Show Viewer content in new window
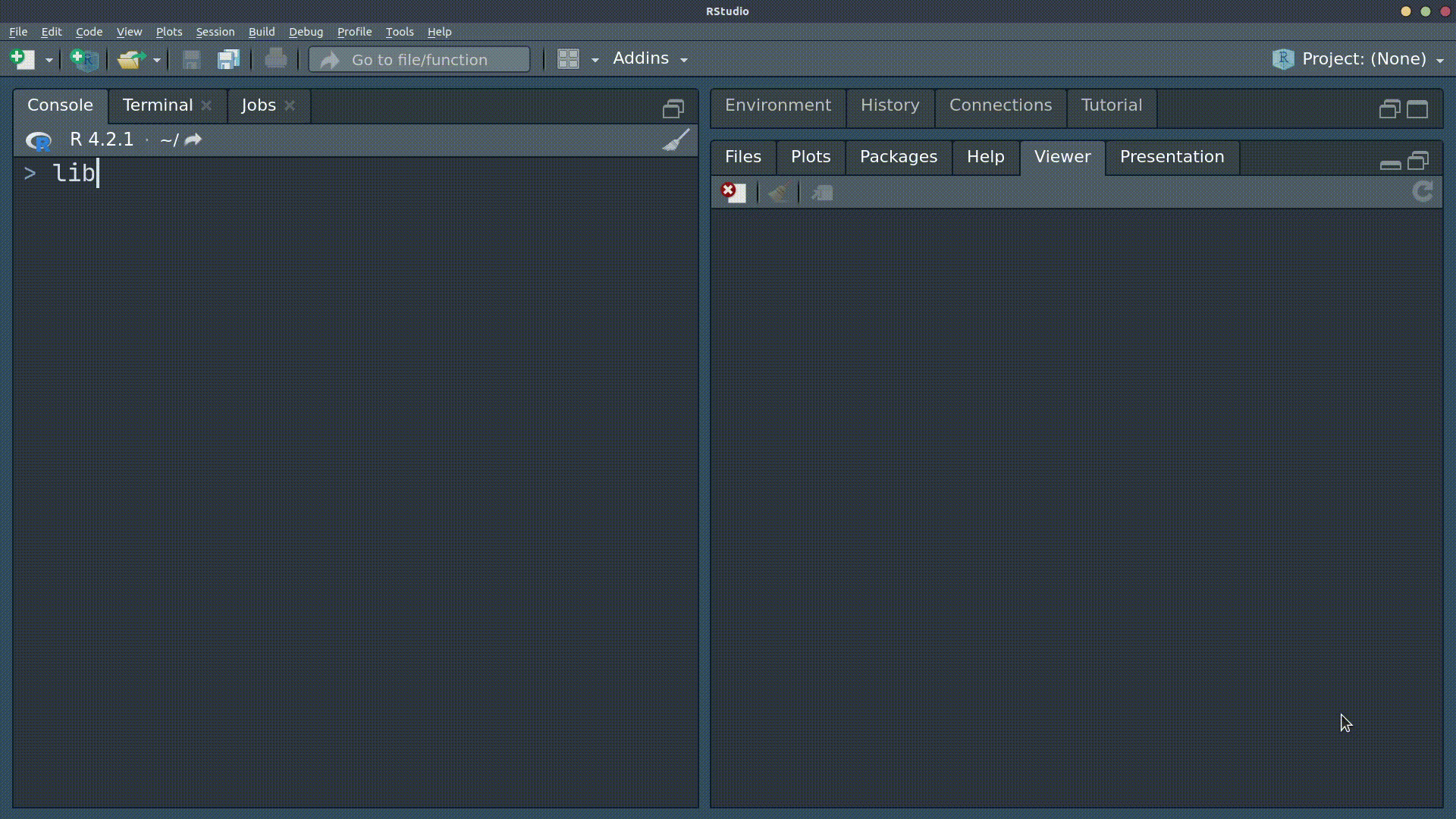The height and width of the screenshot is (819, 1456). (822, 192)
